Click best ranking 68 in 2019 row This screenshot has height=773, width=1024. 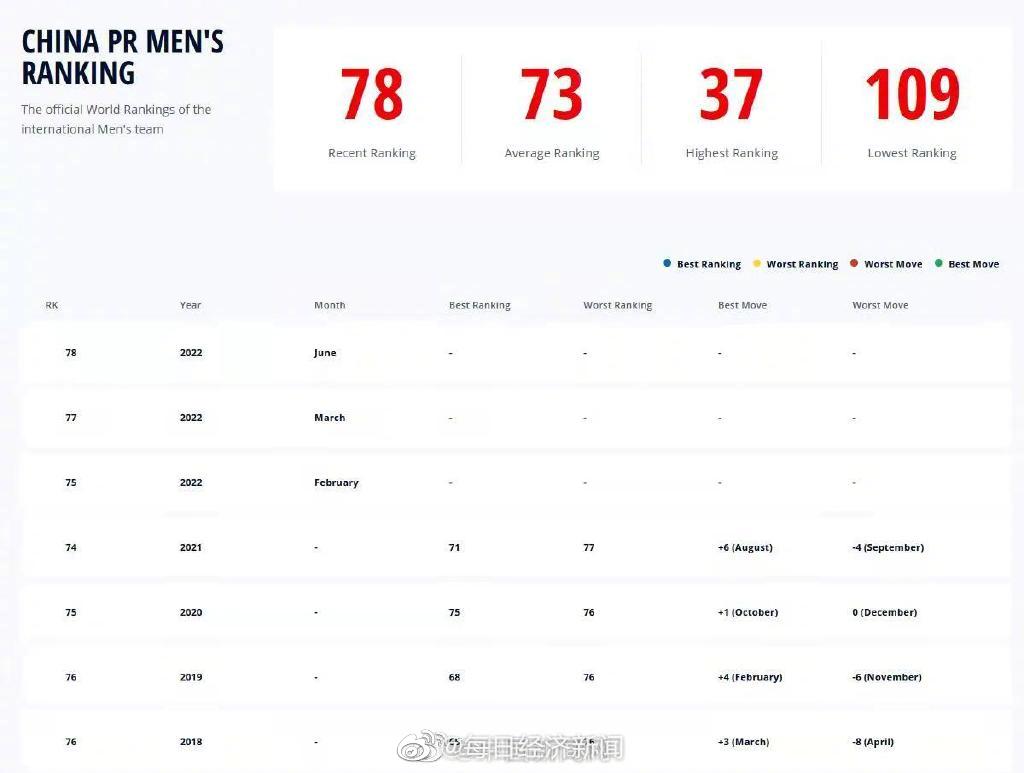point(455,678)
